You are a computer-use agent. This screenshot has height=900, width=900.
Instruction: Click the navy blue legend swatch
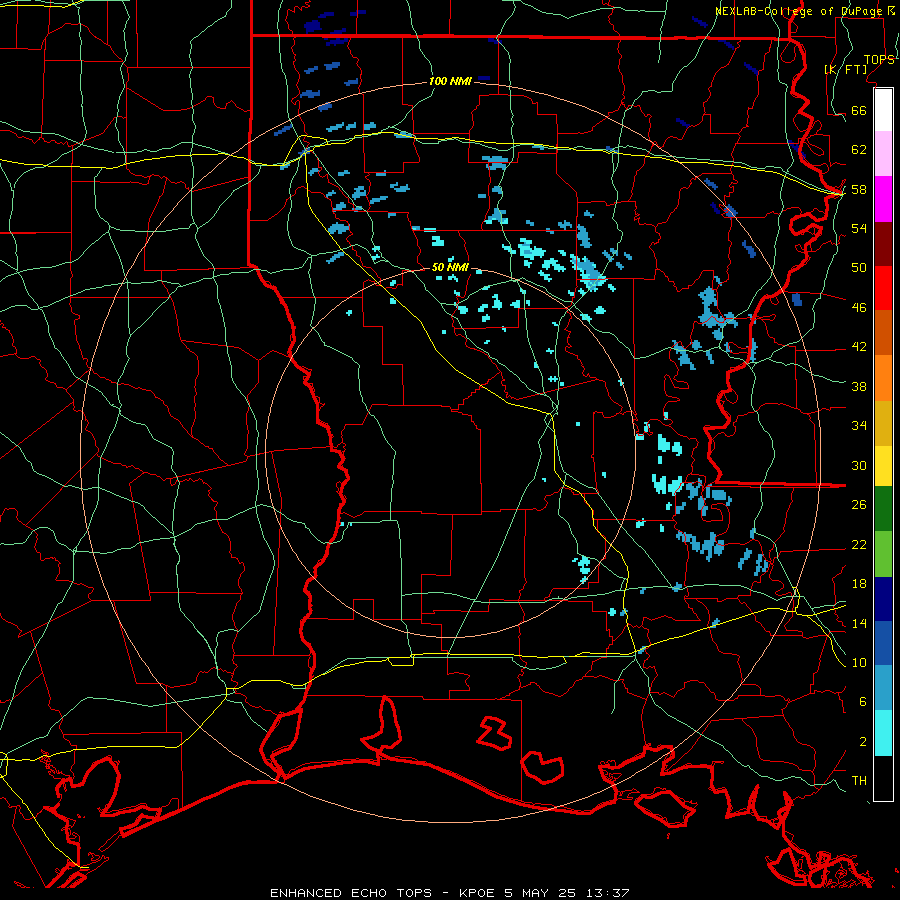(x=883, y=599)
